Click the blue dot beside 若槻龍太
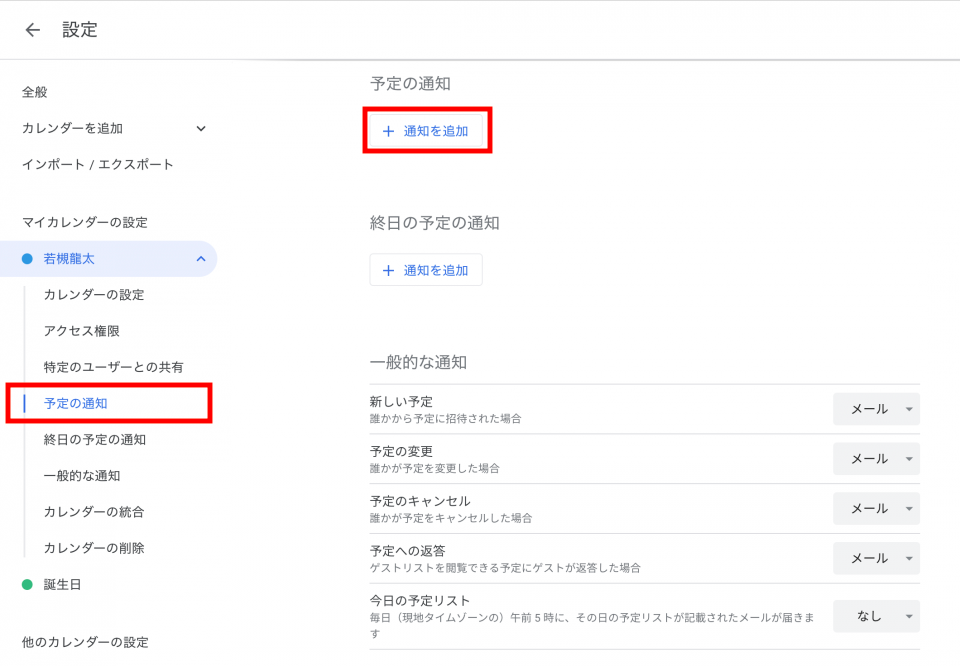Viewport: 960px width, 666px height. coord(28,259)
